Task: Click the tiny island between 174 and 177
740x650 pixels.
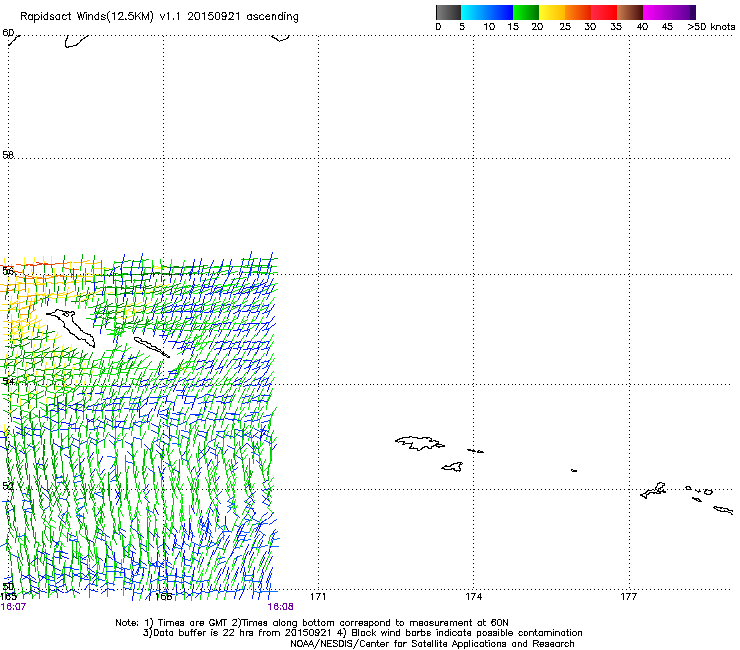Action: click(x=574, y=471)
